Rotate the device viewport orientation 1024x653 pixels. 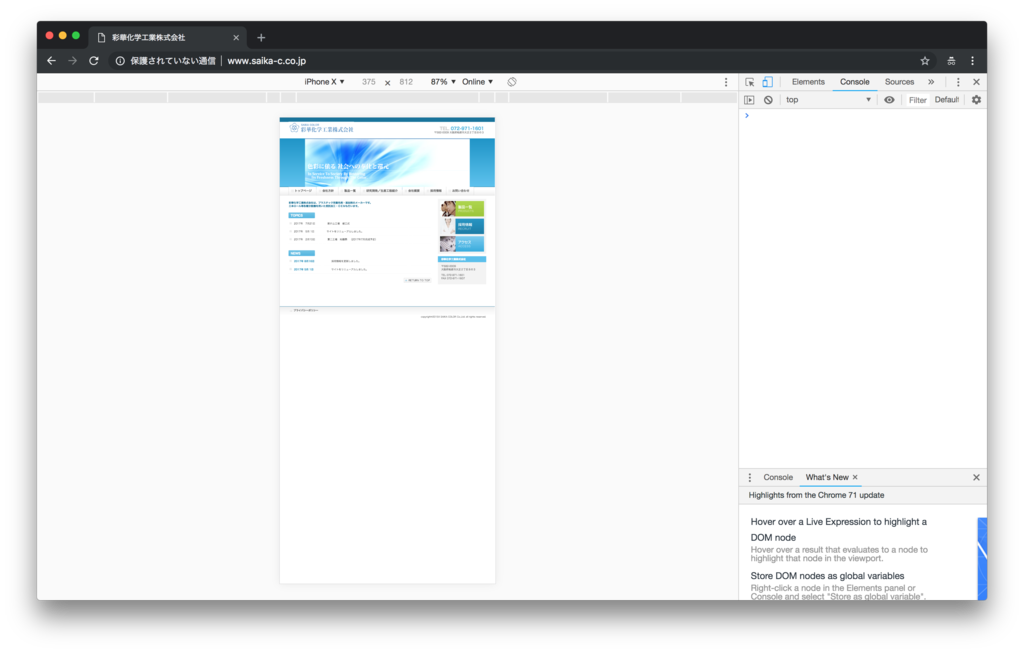click(x=512, y=82)
